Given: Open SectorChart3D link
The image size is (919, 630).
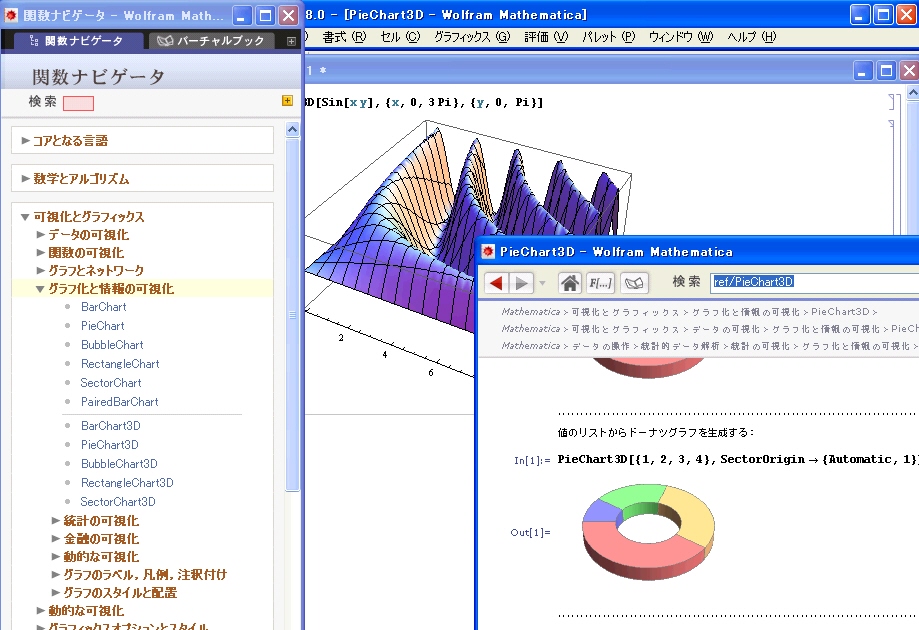Looking at the screenshot, I should click(118, 502).
